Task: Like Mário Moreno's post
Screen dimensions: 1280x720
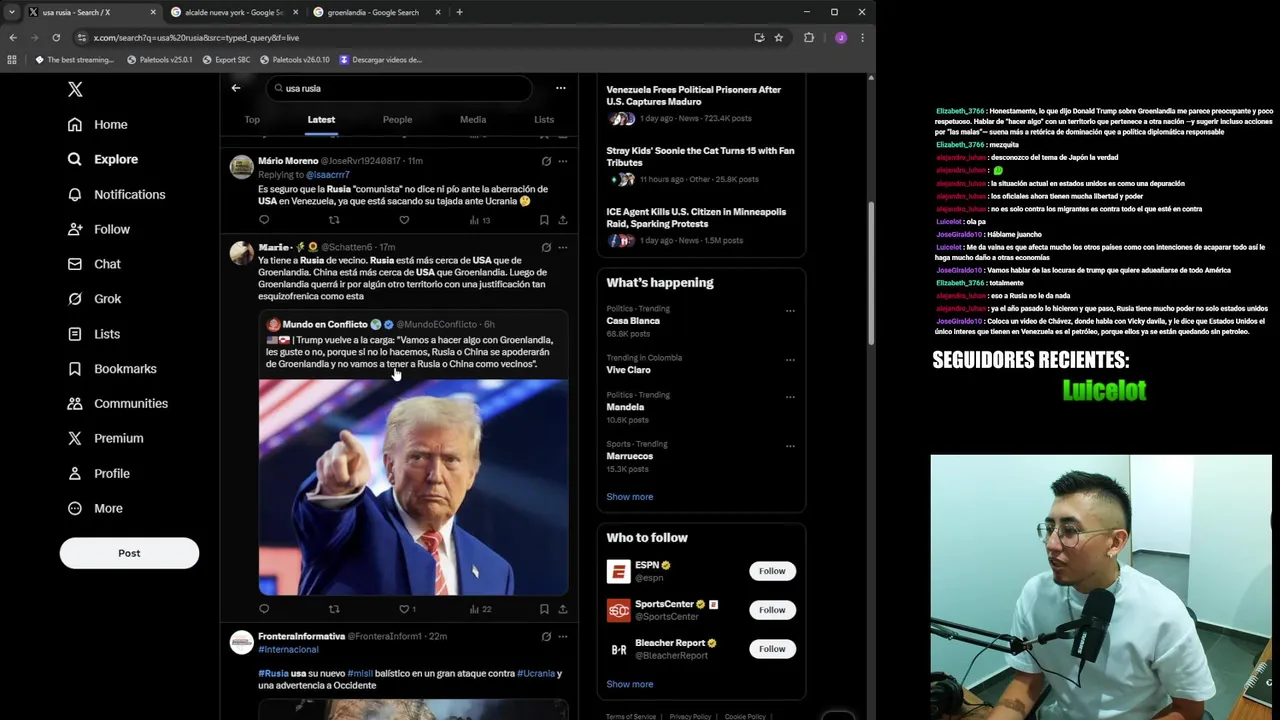Action: point(404,220)
